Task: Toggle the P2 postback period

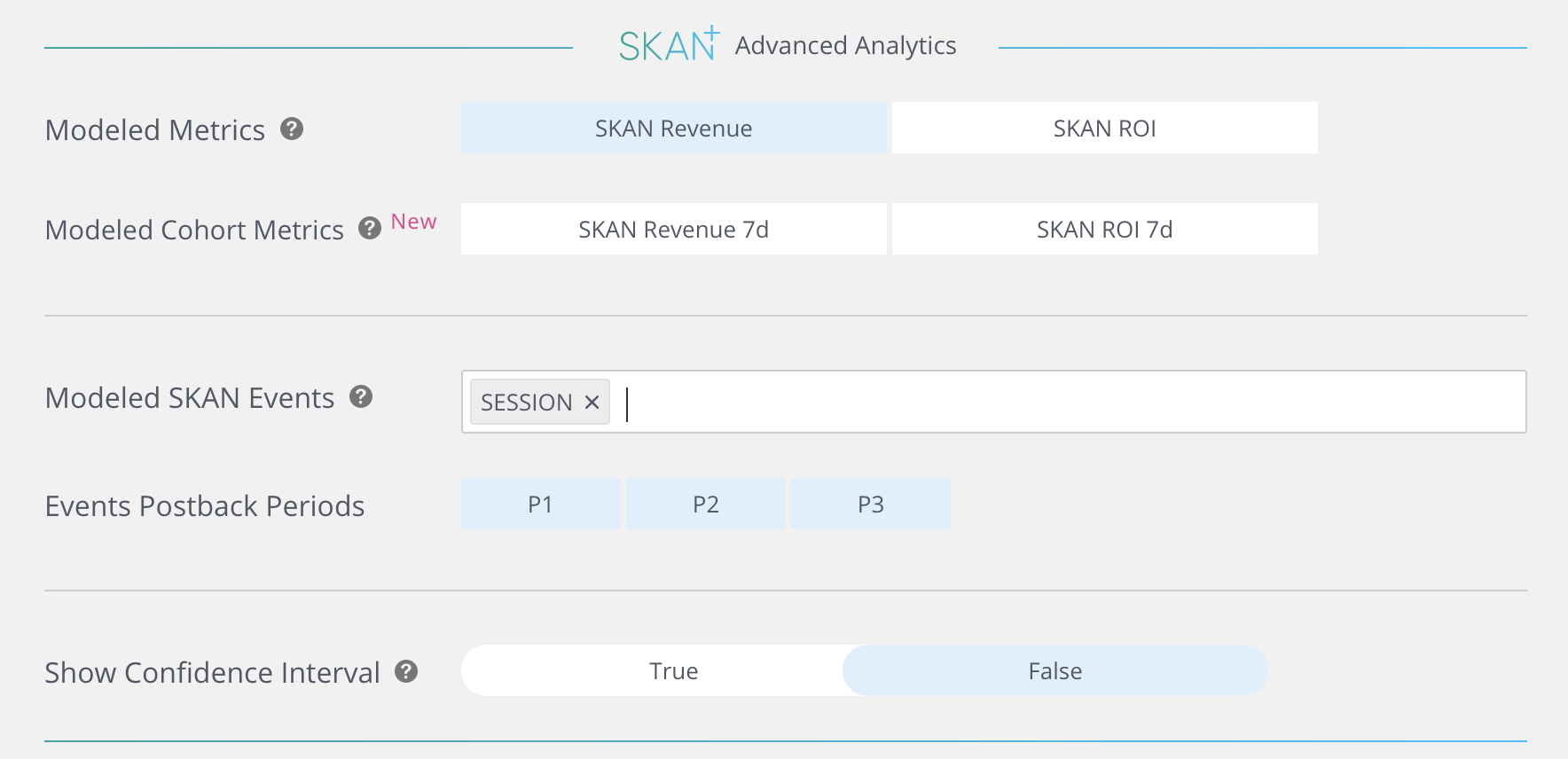Action: tap(705, 505)
